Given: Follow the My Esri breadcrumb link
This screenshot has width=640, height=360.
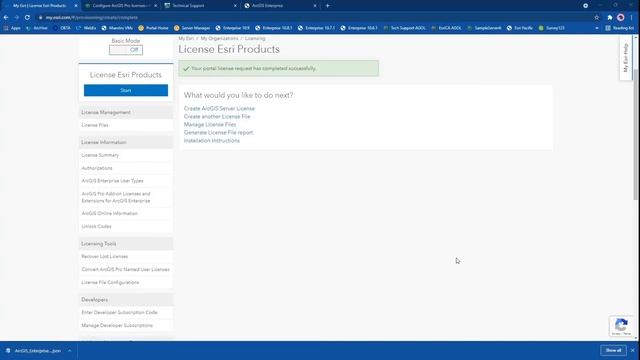Looking at the screenshot, I should tap(186, 38).
